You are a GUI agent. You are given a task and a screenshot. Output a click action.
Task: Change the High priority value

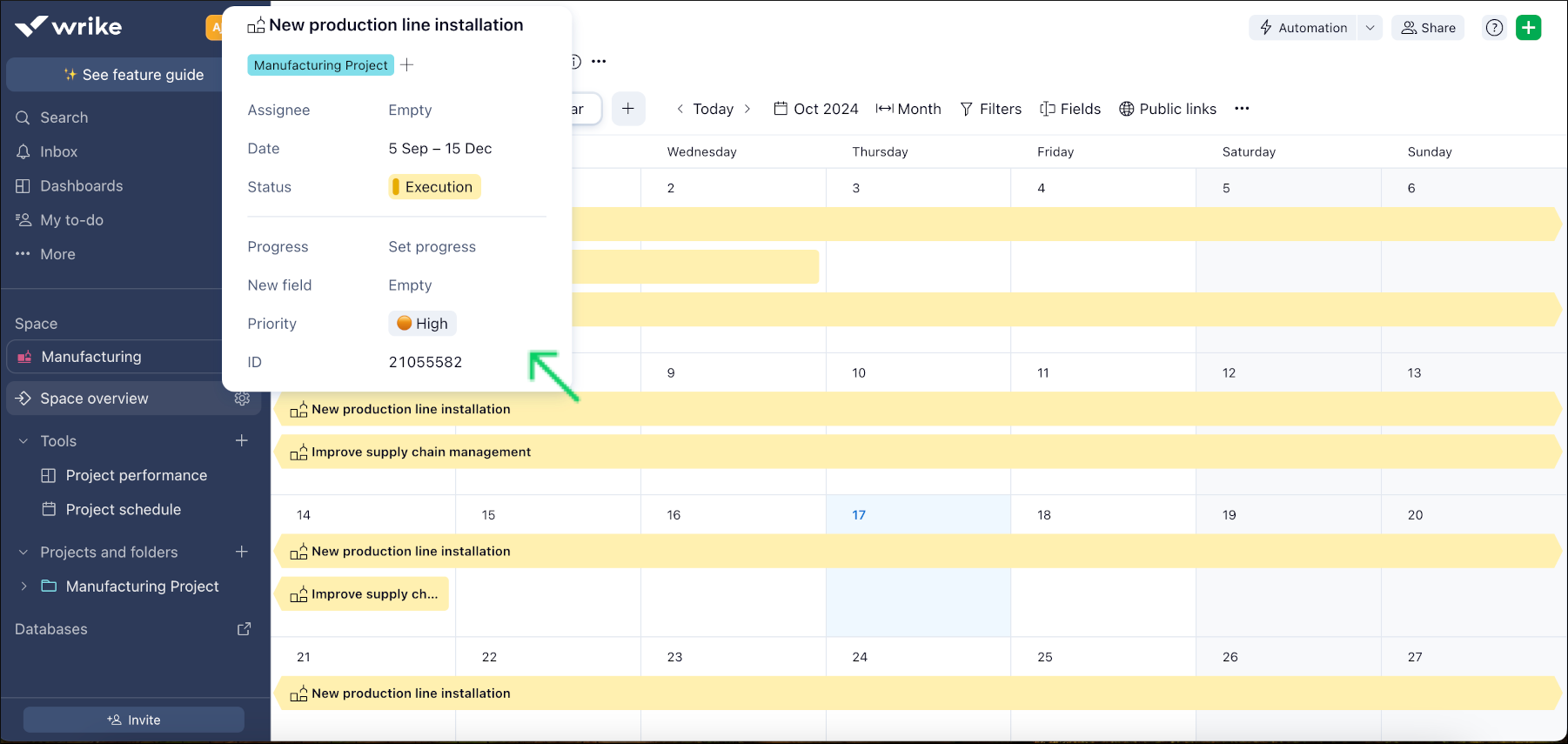pos(422,324)
